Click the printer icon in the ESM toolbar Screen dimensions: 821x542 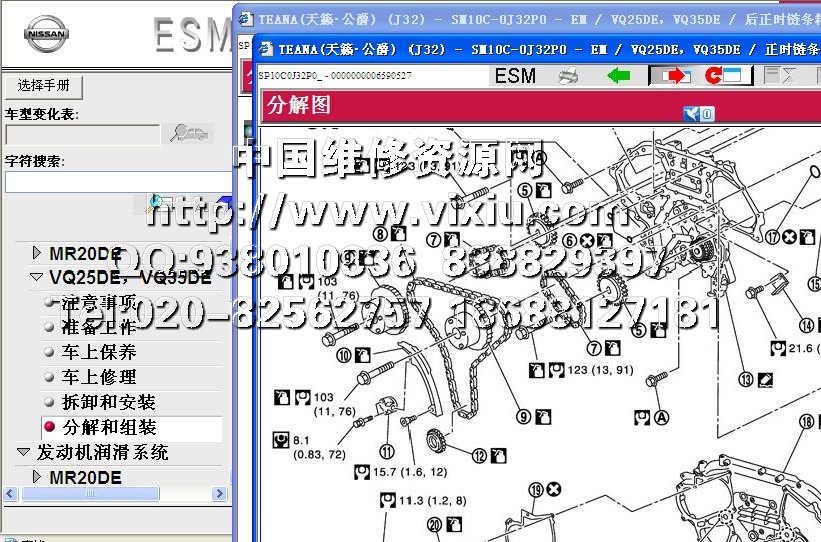coord(568,76)
